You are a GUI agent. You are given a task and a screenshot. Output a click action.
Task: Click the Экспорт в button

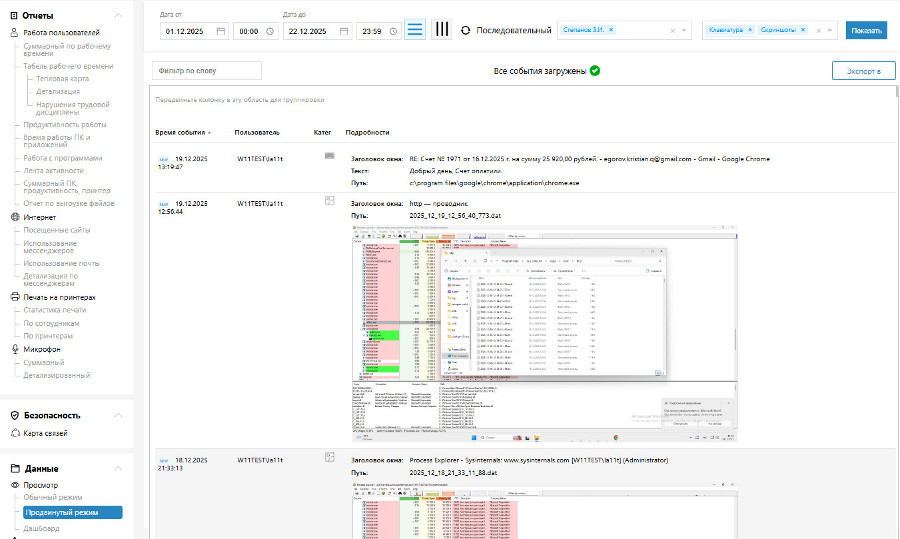click(863, 70)
